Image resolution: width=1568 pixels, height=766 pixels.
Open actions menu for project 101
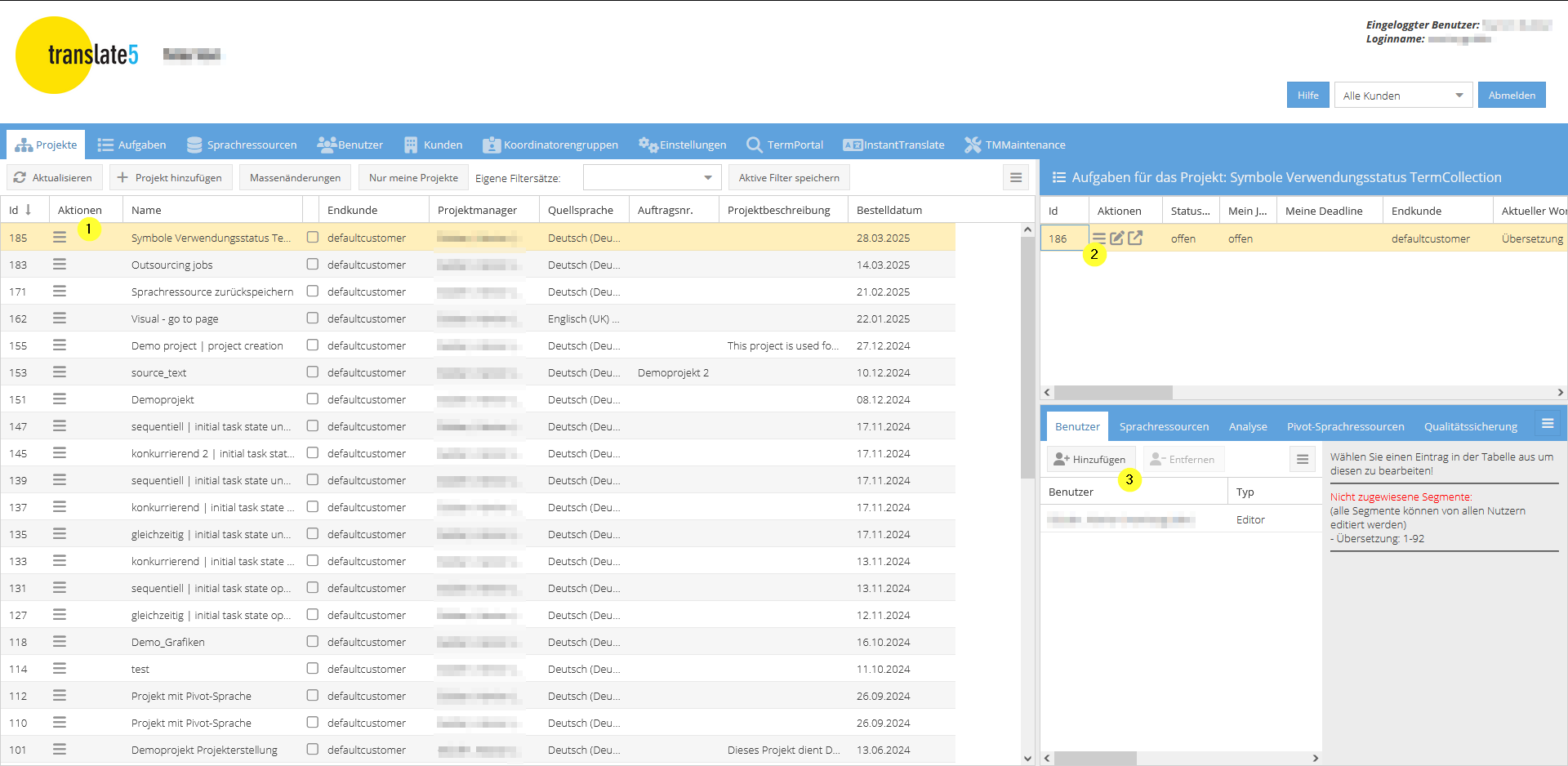pos(60,750)
